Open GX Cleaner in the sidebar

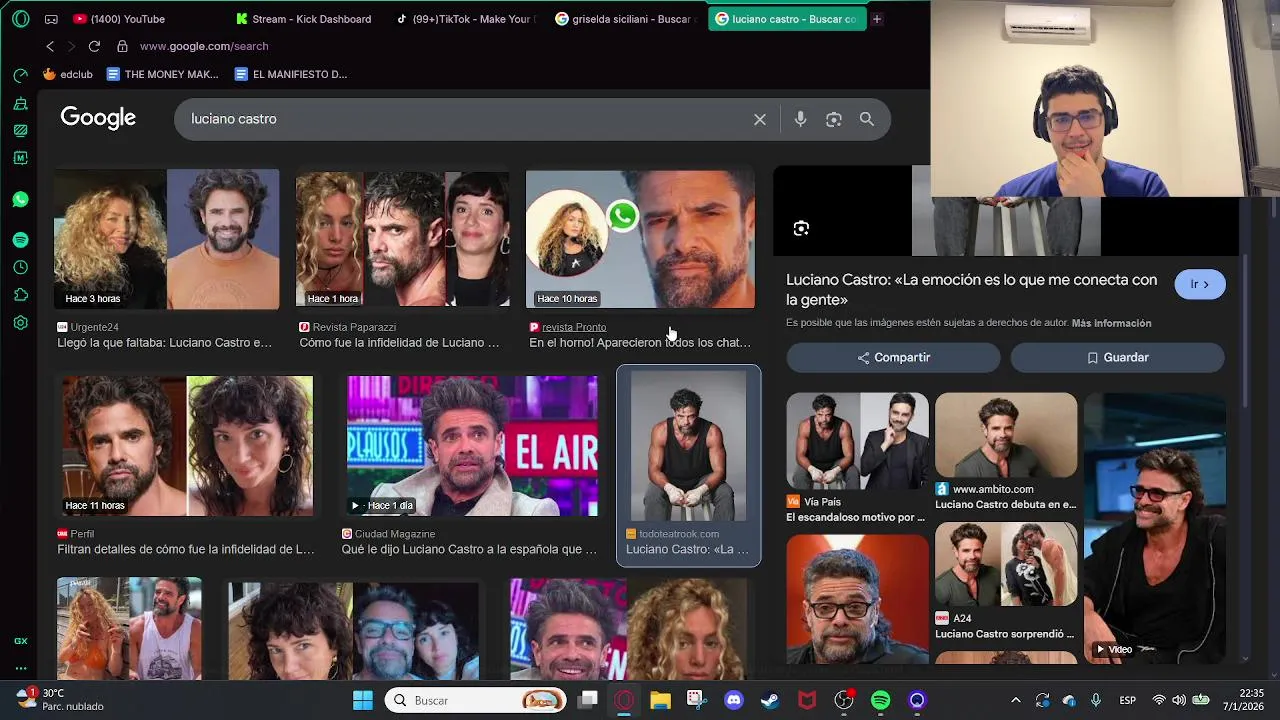coord(20,103)
